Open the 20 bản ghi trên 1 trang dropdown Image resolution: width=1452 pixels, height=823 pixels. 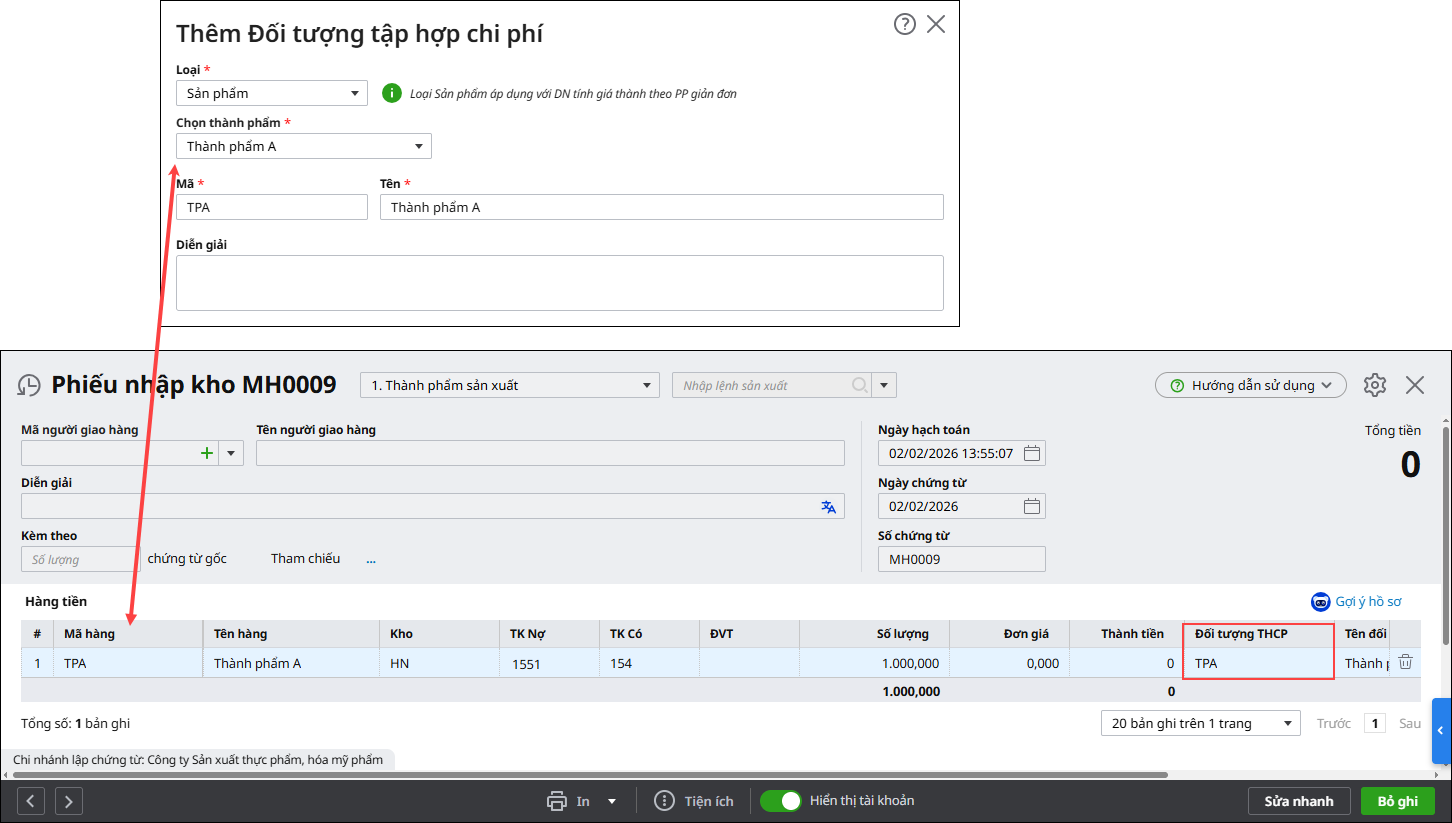[1200, 723]
